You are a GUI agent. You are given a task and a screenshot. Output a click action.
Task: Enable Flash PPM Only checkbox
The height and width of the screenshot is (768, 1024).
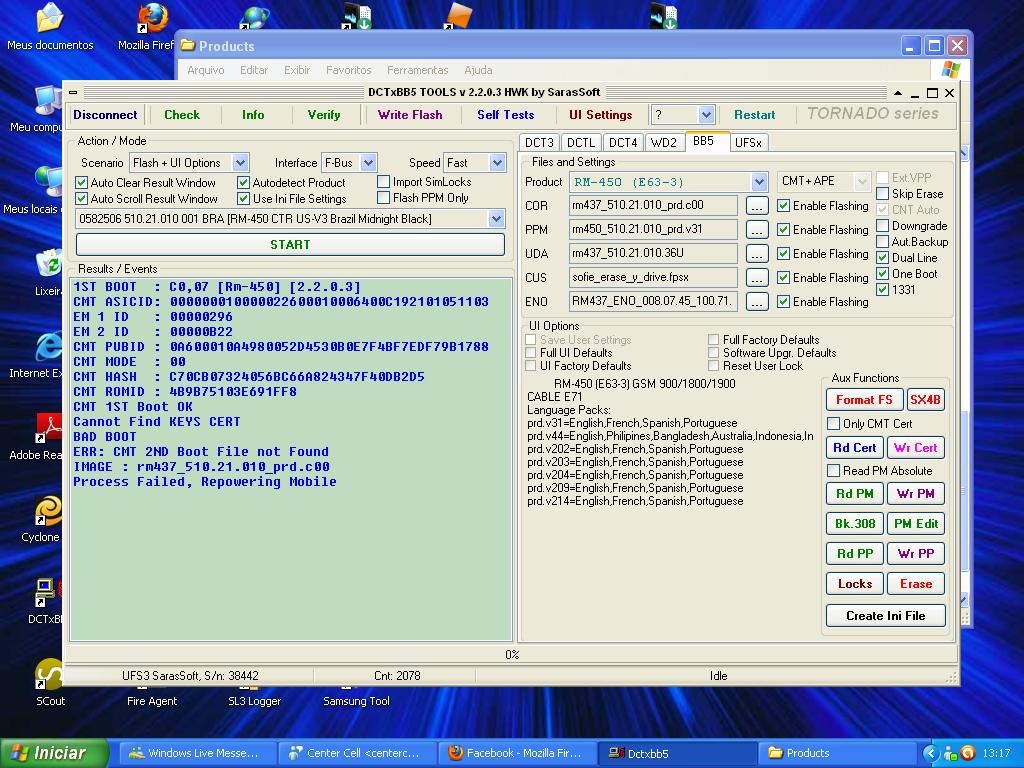[x=383, y=197]
